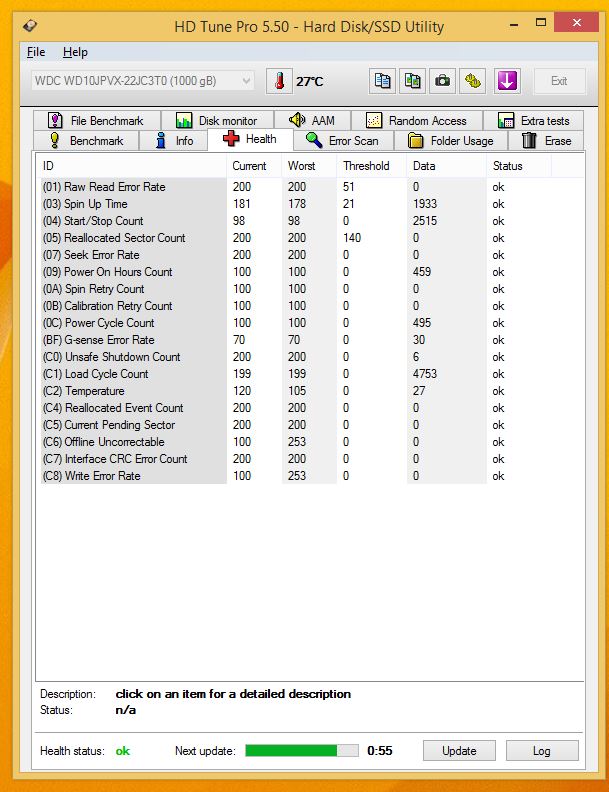Click the second copy screenshot icon
Image resolution: width=609 pixels, height=792 pixels.
413,81
